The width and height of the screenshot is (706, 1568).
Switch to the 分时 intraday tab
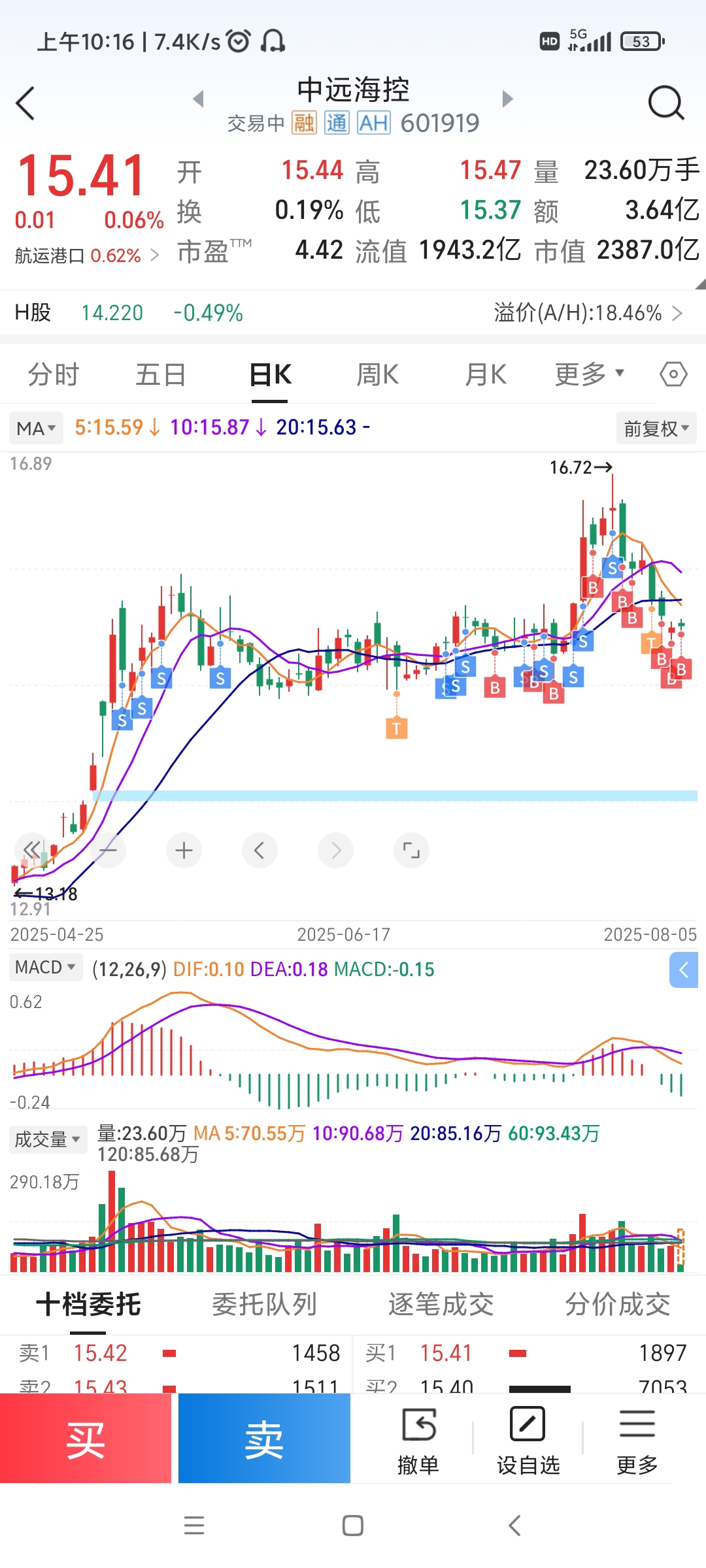coord(54,375)
